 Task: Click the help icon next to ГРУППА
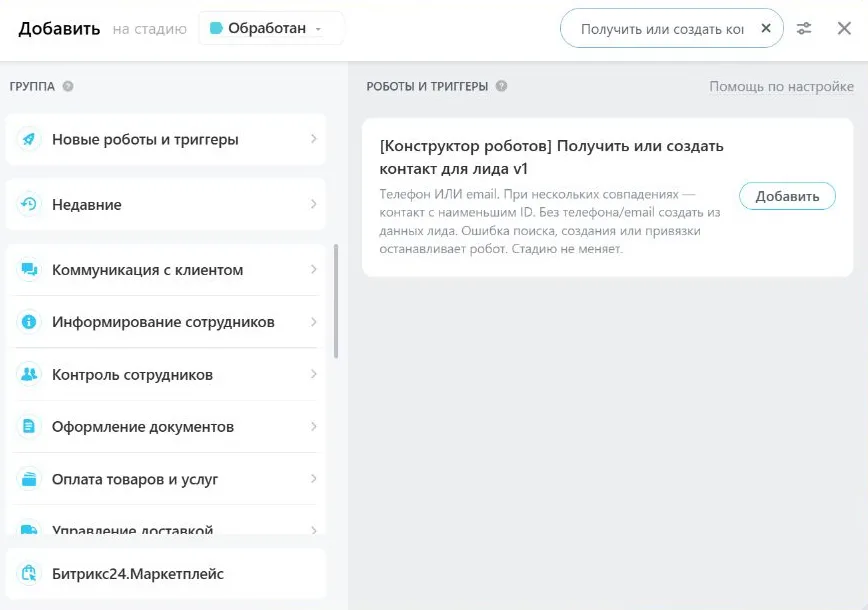(68, 86)
